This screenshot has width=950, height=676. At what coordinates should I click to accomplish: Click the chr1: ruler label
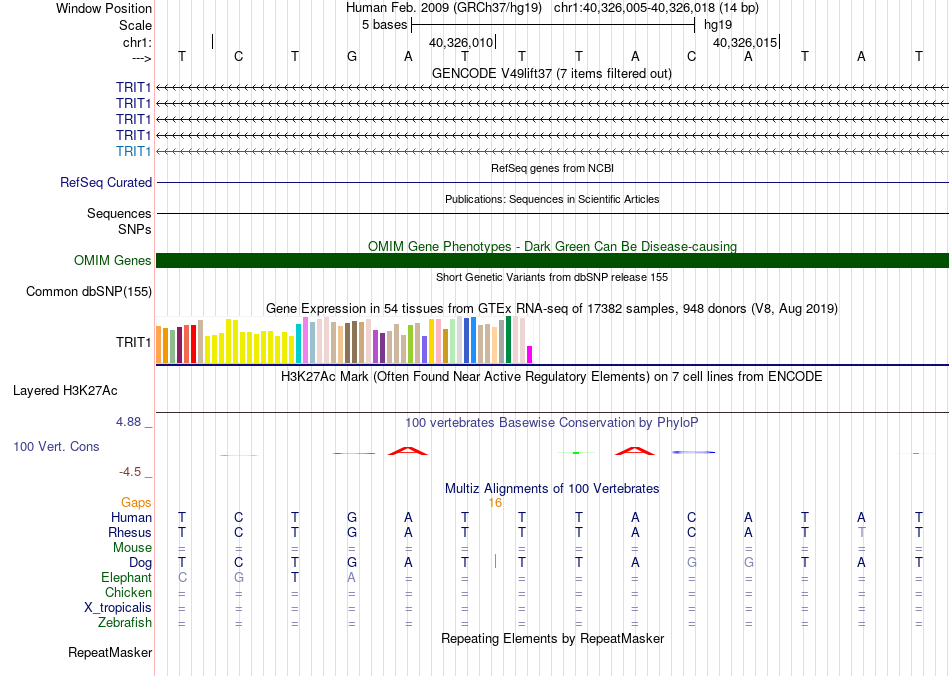tap(138, 42)
